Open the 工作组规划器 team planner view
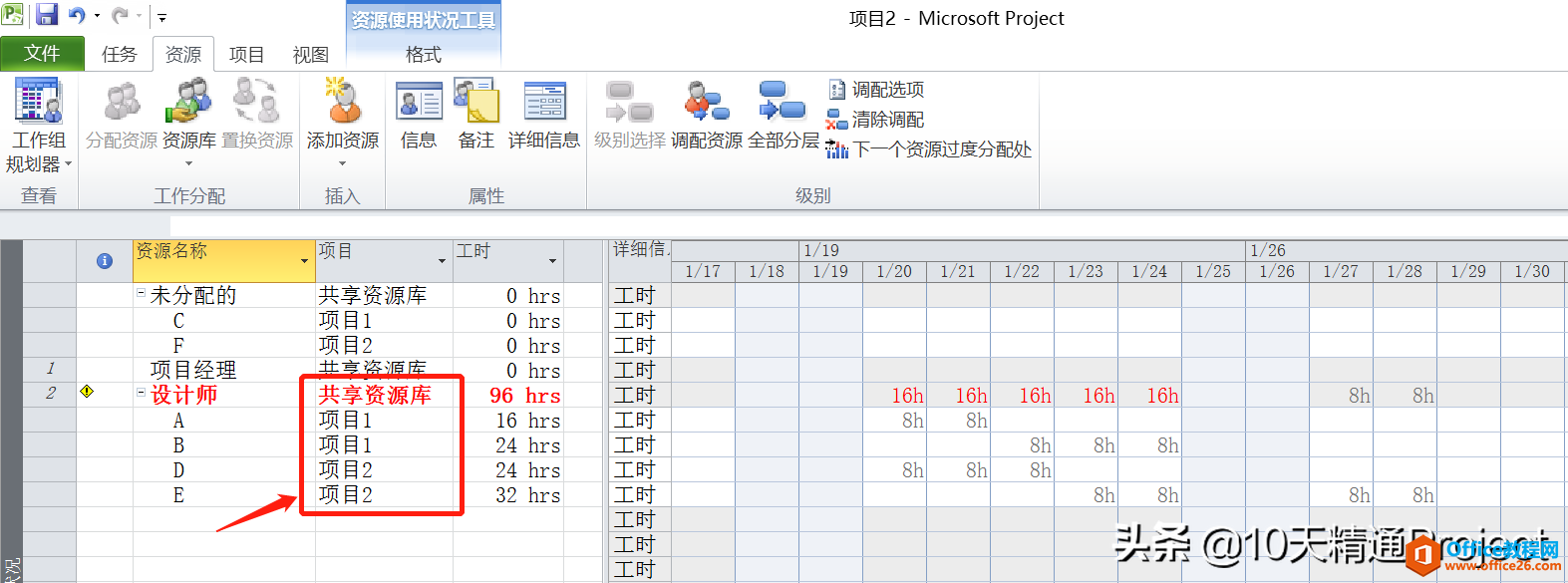This screenshot has width=1568, height=583. (38, 105)
